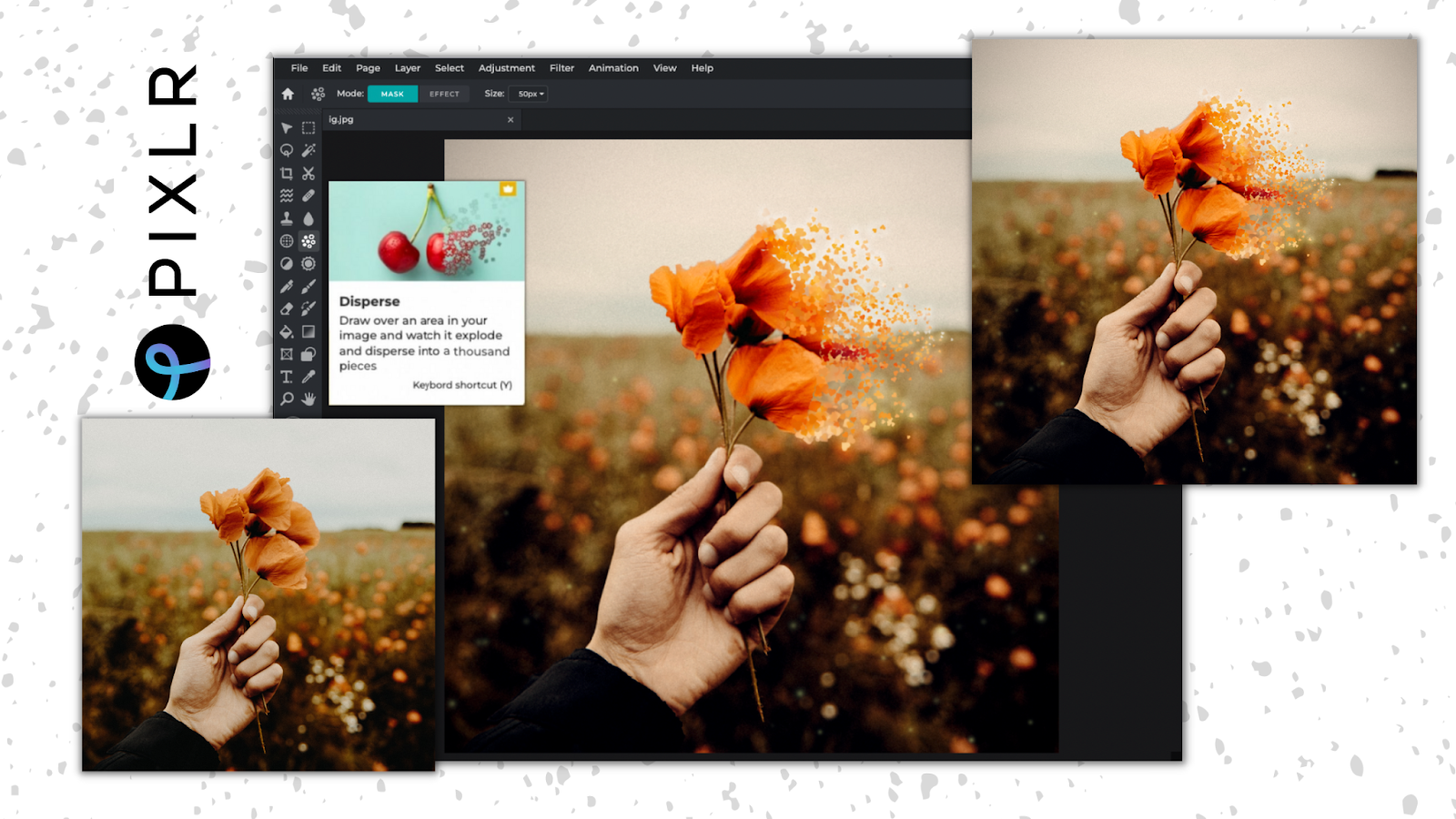Select the Brush tool
This screenshot has width=1456, height=819.
click(x=308, y=287)
